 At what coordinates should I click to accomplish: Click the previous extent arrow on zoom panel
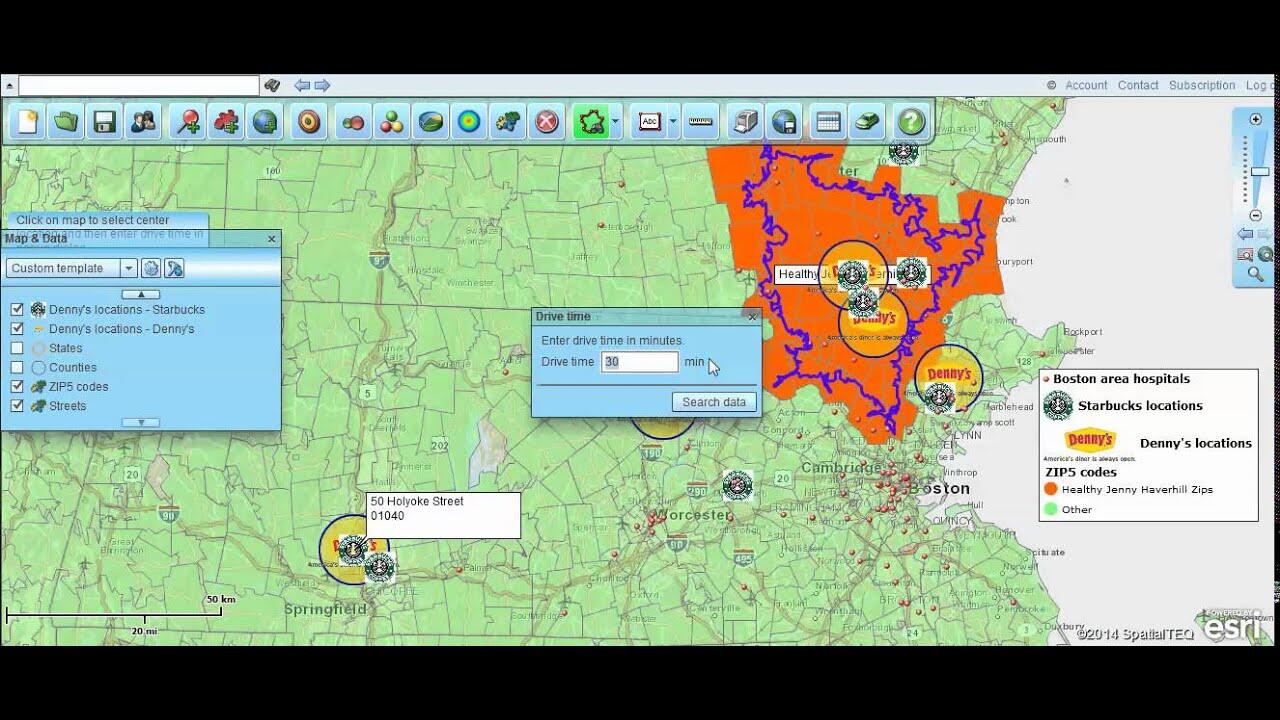[x=1245, y=234]
